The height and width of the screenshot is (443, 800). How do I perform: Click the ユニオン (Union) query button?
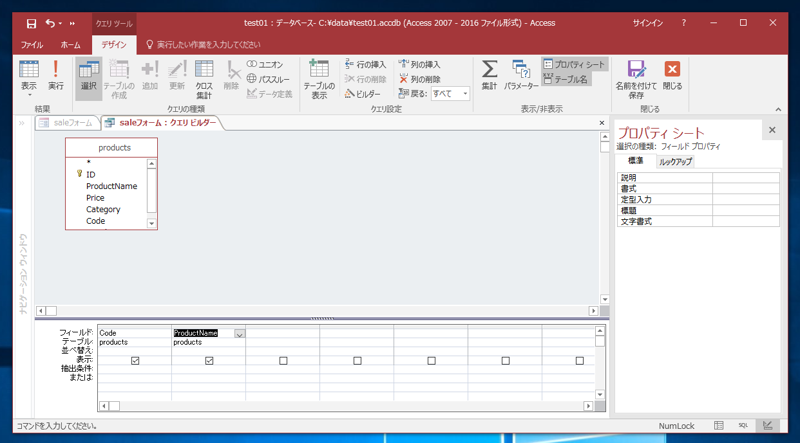tap(265, 64)
